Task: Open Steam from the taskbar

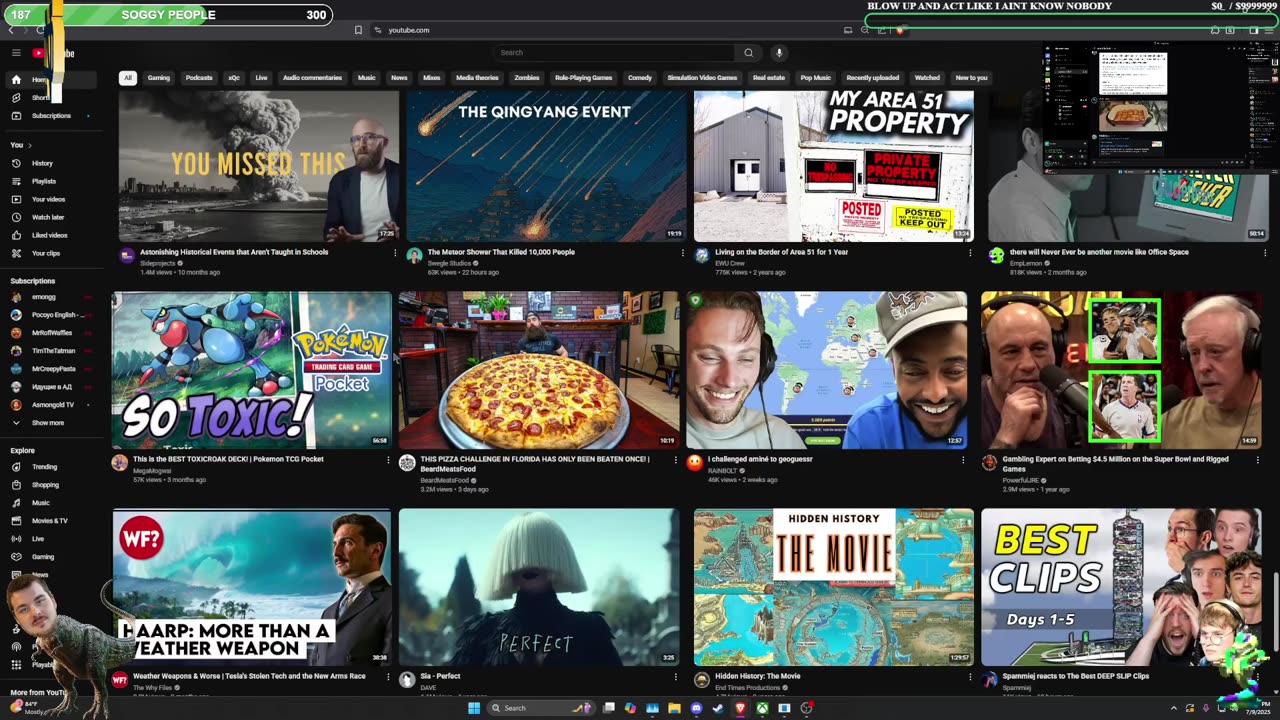Action: [x=718, y=708]
